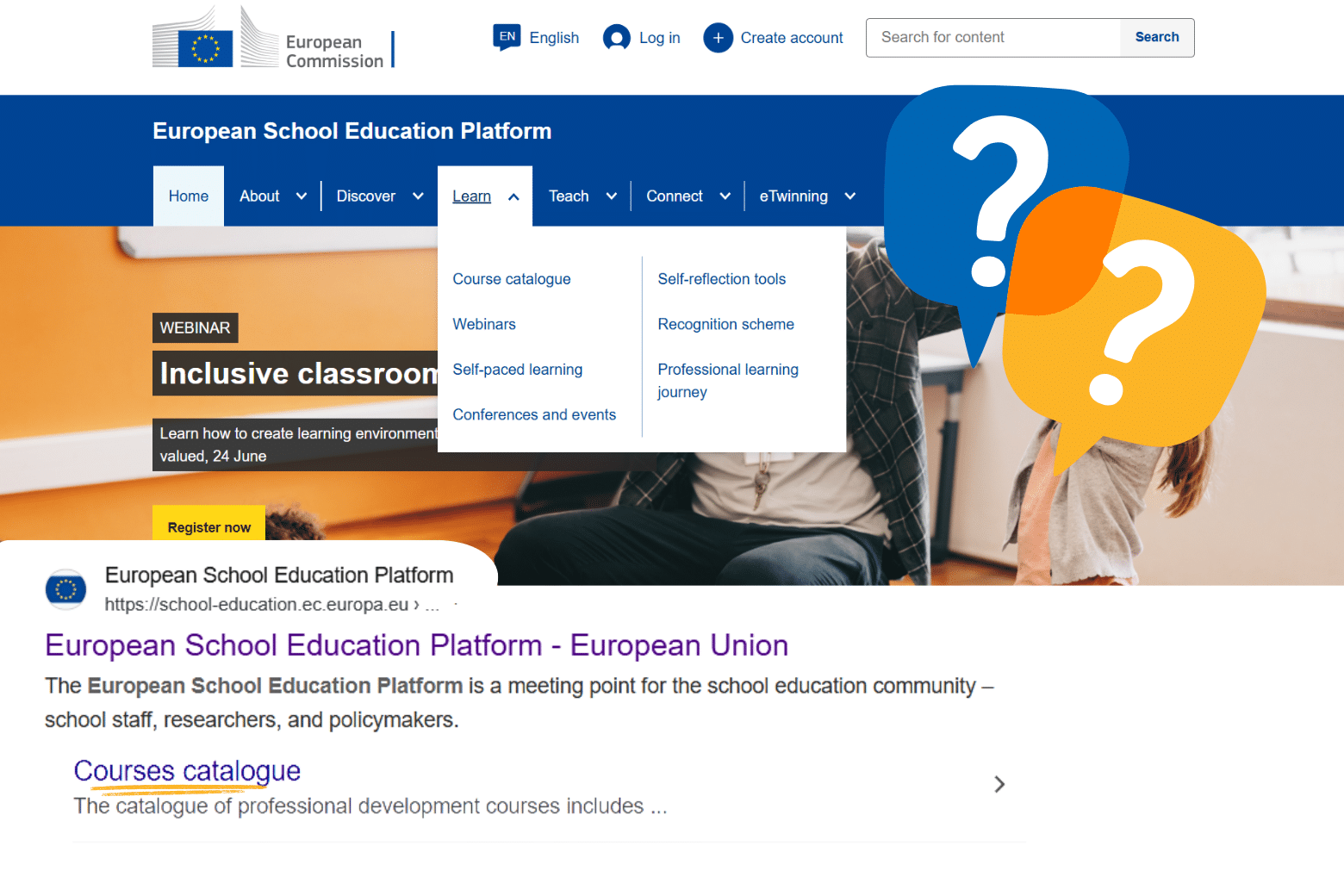Viewport: 1344px width, 896px height.
Task: Open the About menu item
Action: click(x=259, y=196)
